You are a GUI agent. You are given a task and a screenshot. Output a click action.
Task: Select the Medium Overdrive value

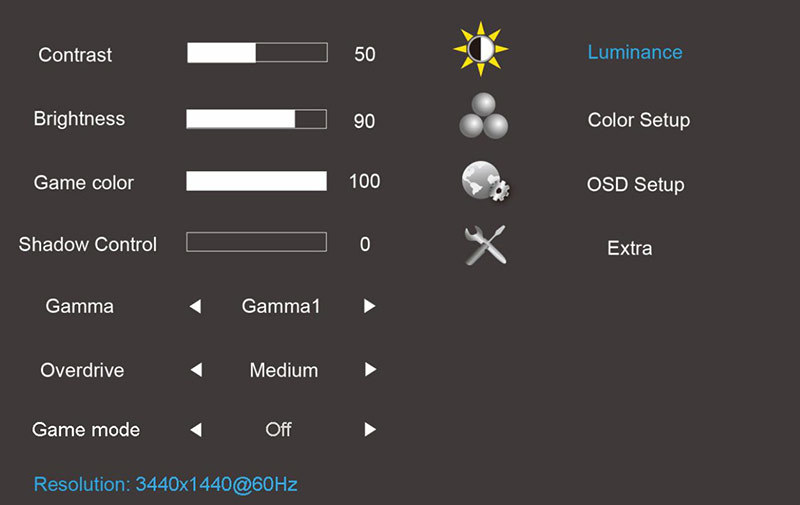(x=284, y=370)
